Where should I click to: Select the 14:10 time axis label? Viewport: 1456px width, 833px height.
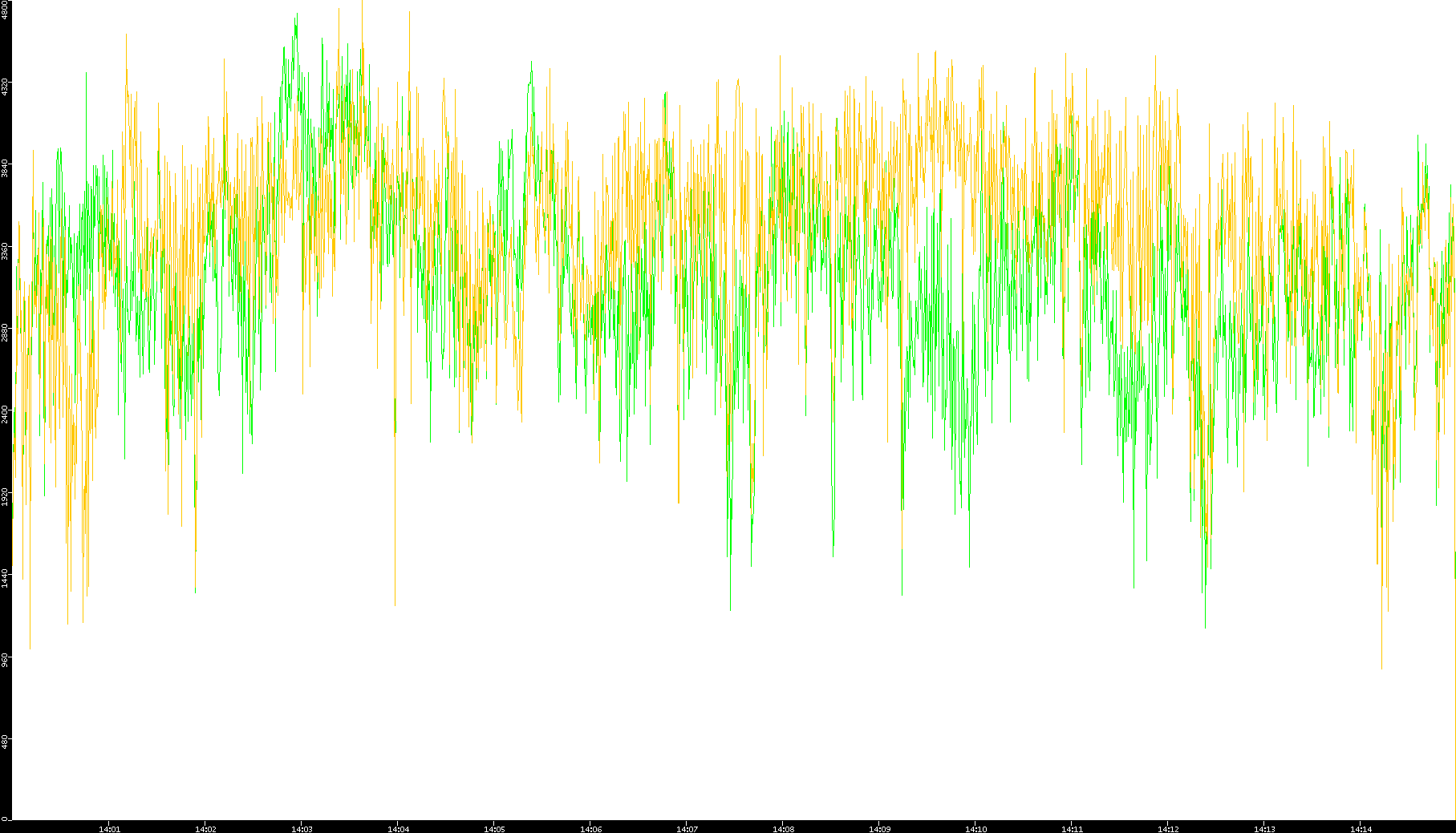click(975, 829)
